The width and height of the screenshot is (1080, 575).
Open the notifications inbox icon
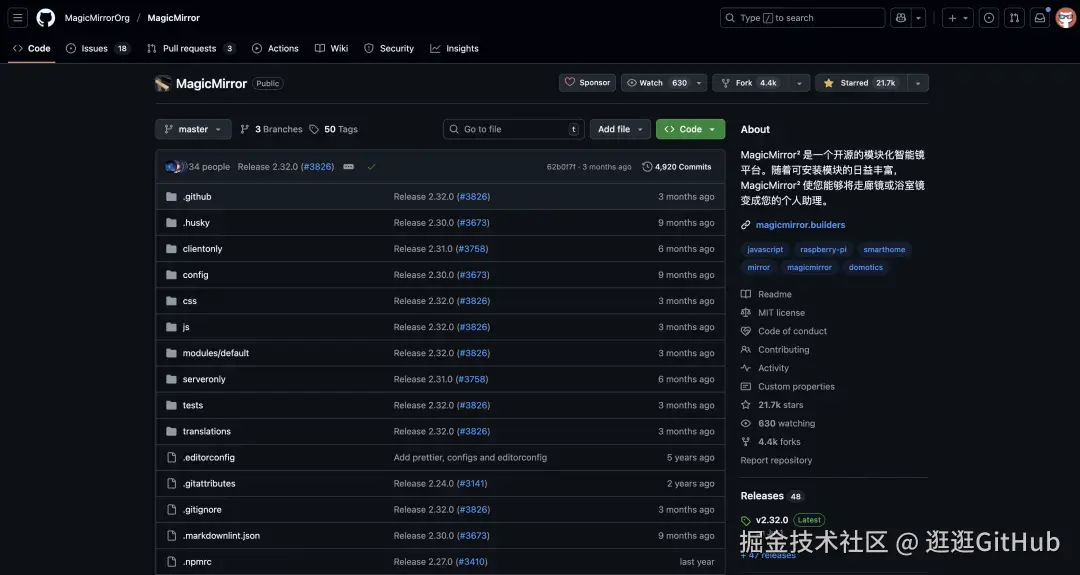1039,18
